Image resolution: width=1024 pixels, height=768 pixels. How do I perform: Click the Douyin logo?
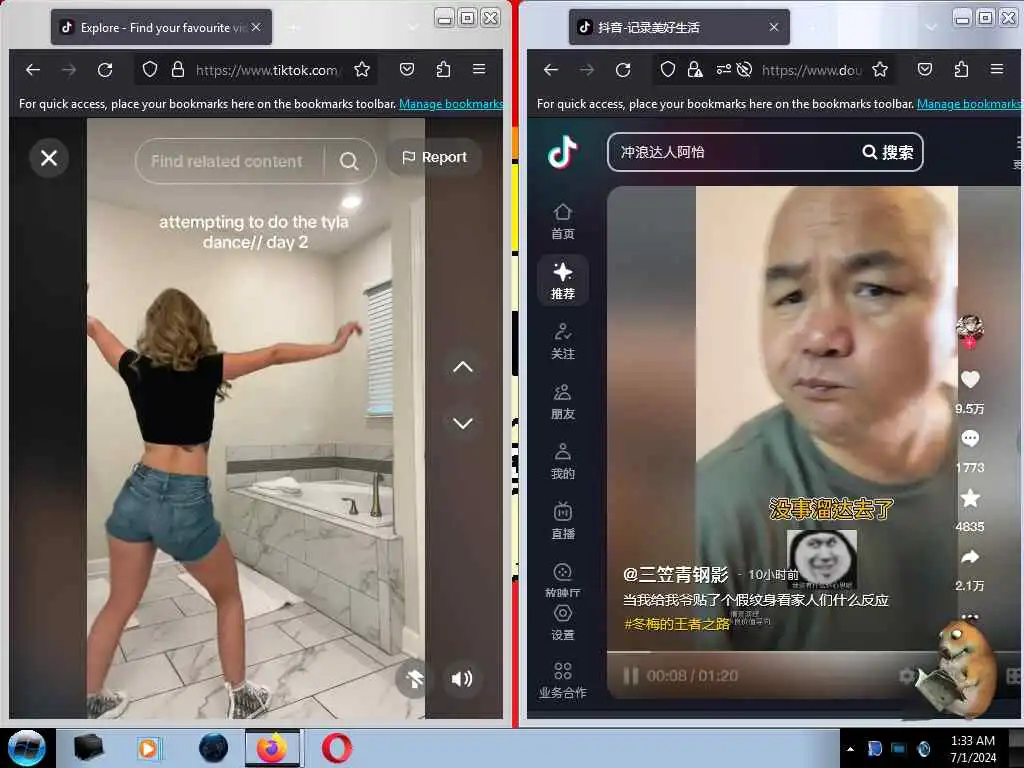562,152
